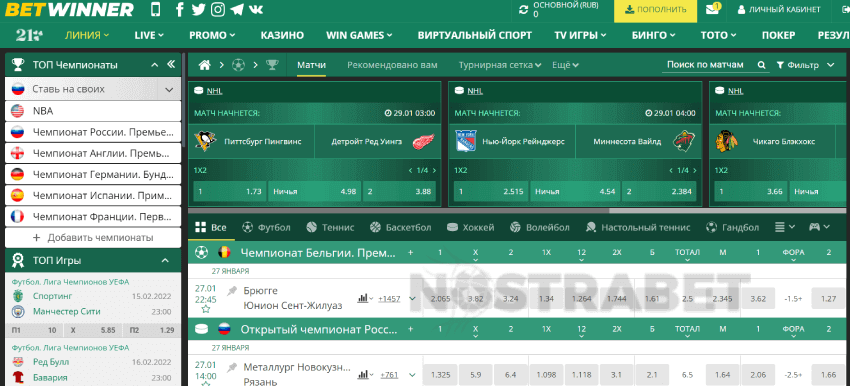Open ВИРТУАЛЬНЫЙ СПОРТ menu item

[x=474, y=35]
